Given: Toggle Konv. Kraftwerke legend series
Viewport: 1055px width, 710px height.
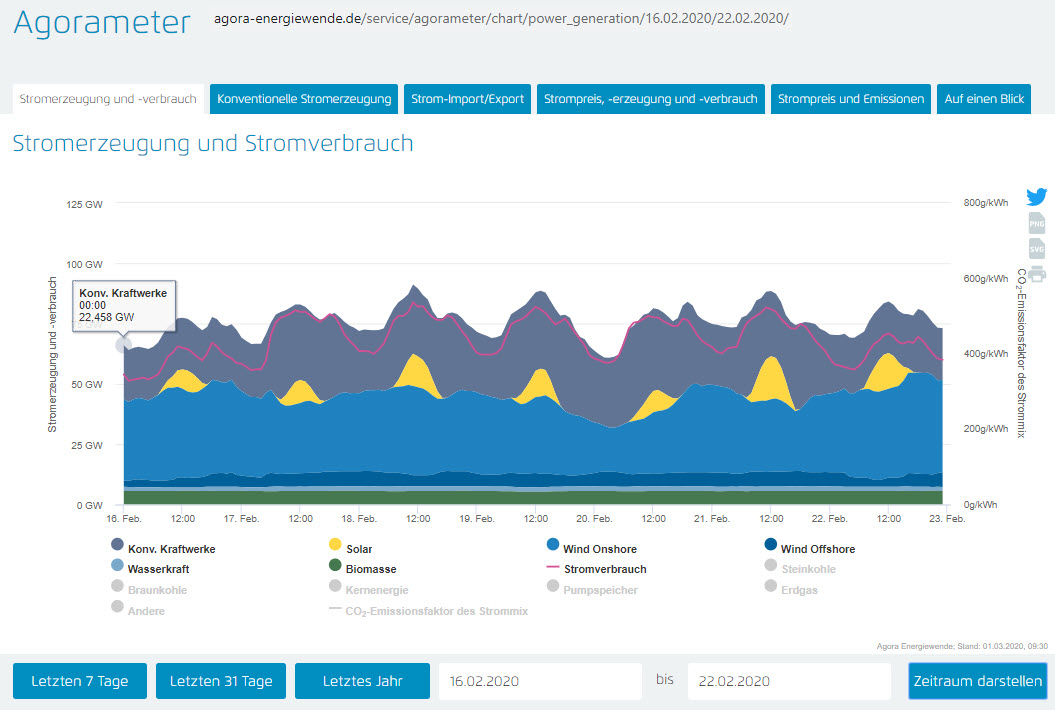Looking at the screenshot, I should 164,549.
